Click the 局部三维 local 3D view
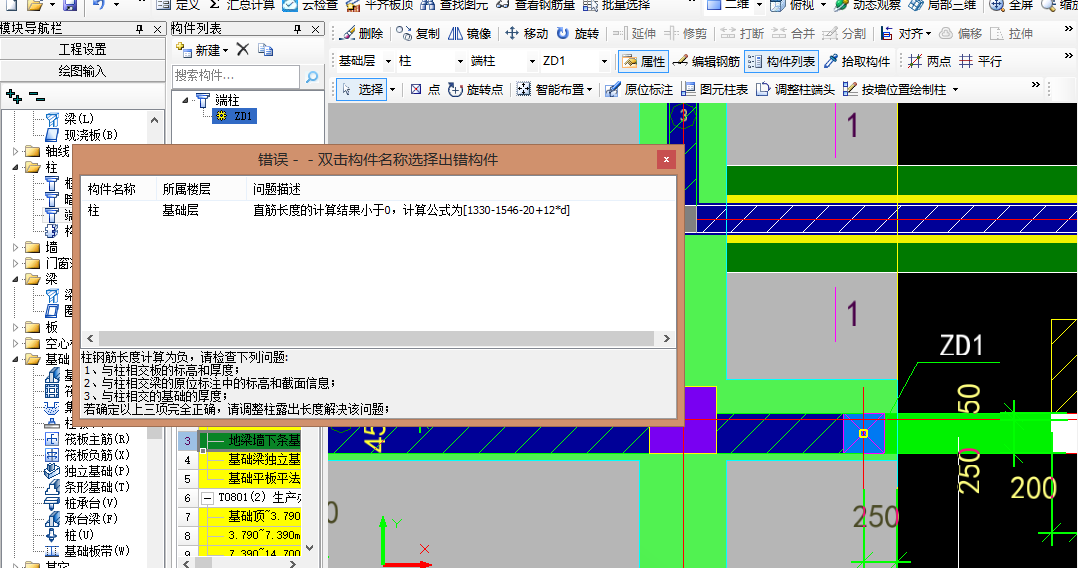 [x=942, y=5]
